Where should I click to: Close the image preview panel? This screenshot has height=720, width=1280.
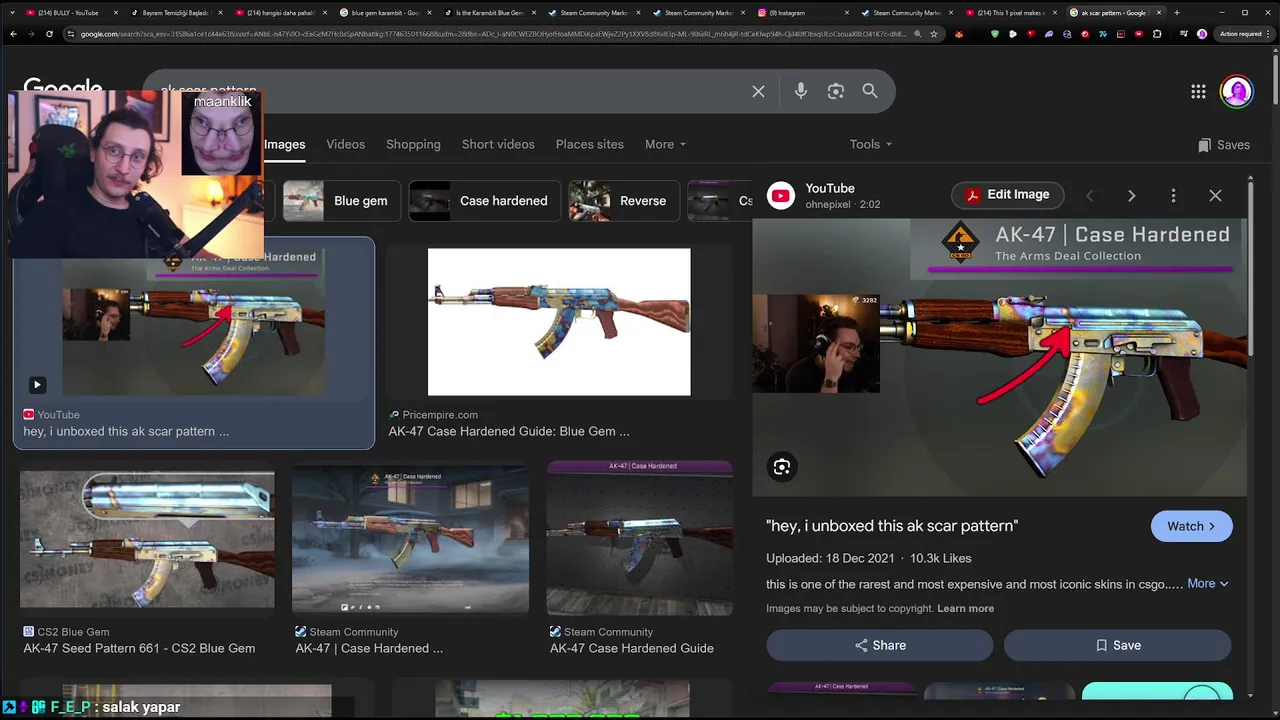tap(1215, 196)
